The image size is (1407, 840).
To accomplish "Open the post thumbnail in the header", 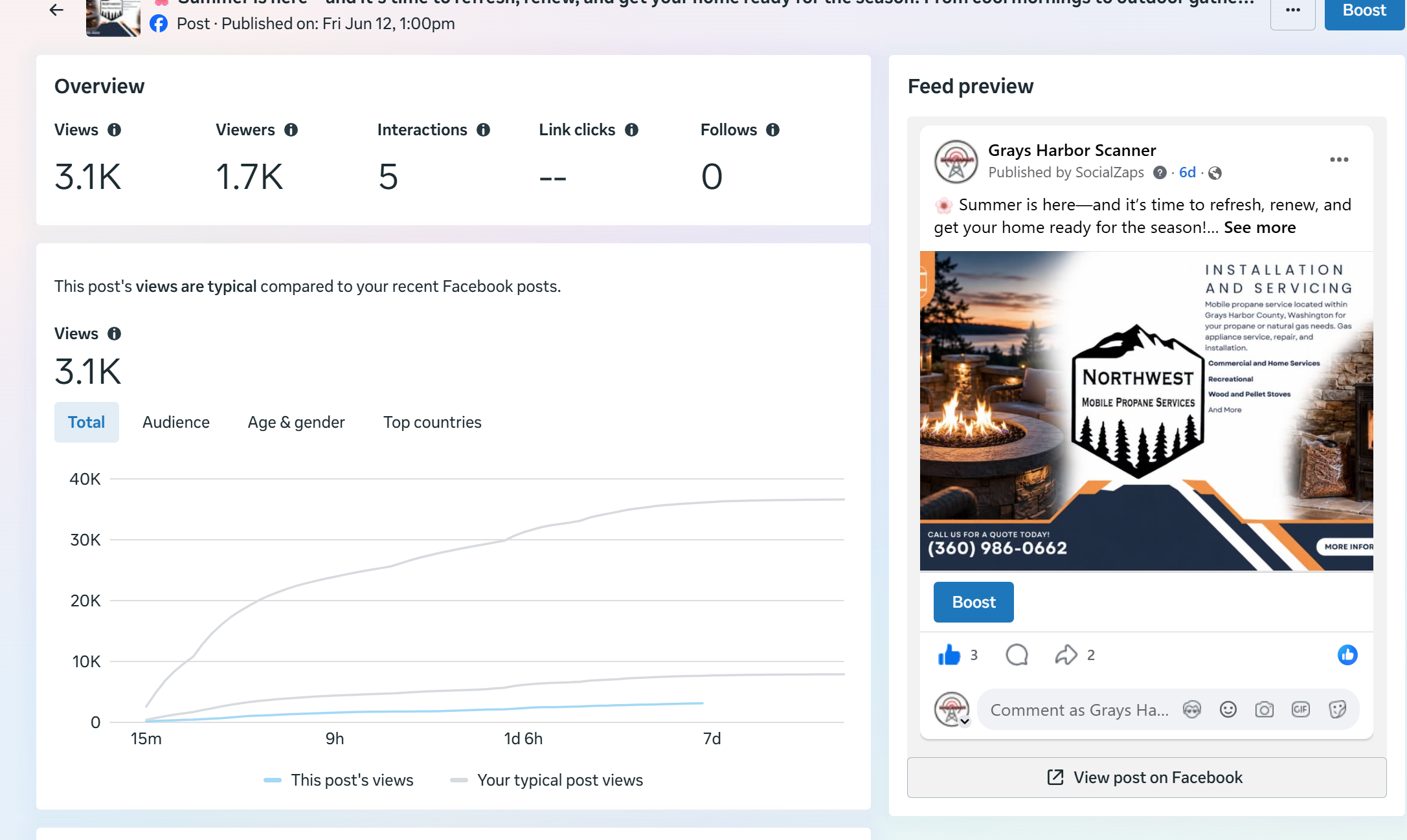I will (x=113, y=18).
